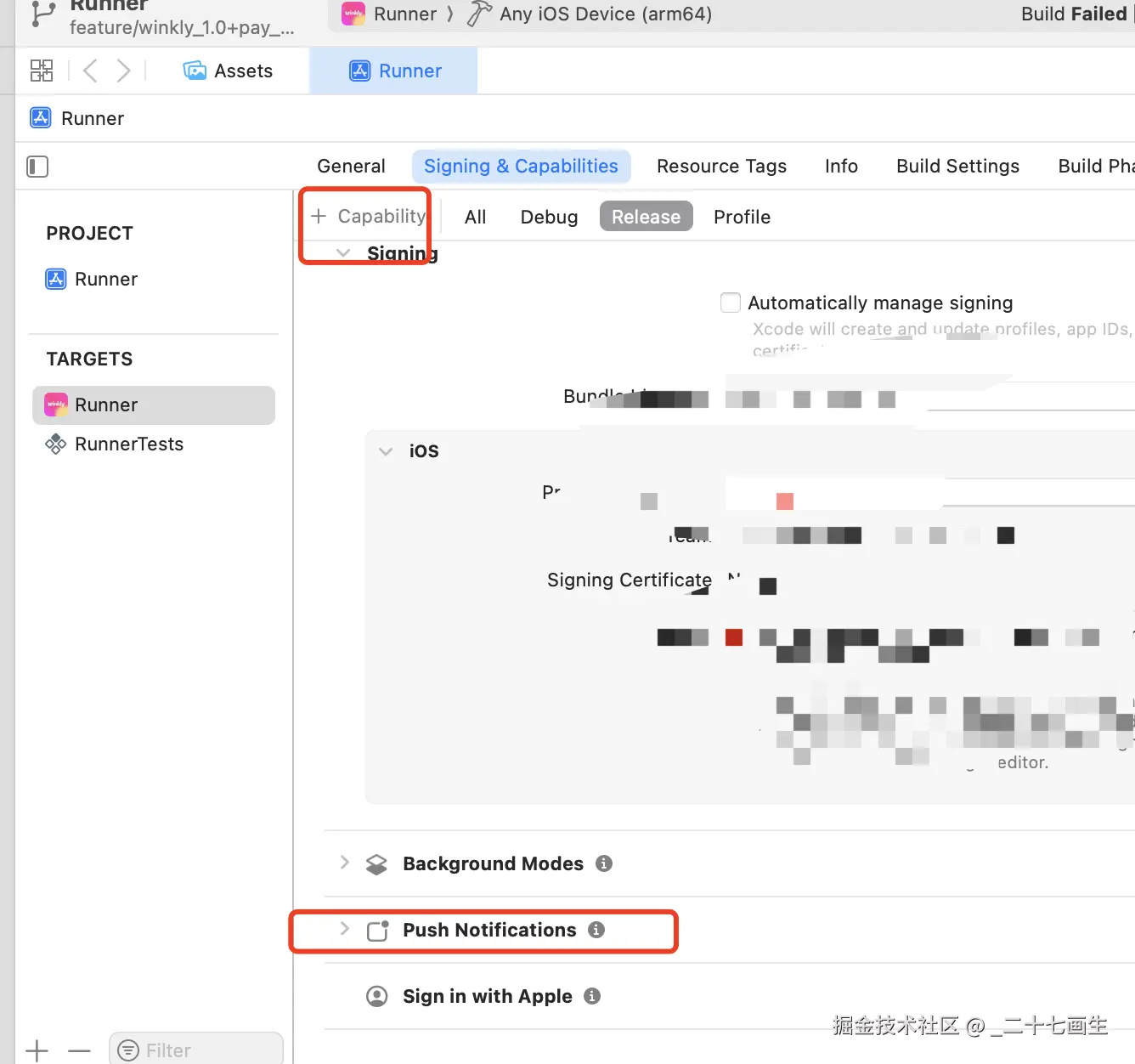Click the Background Modes layers icon
1135x1064 pixels.
click(376, 864)
